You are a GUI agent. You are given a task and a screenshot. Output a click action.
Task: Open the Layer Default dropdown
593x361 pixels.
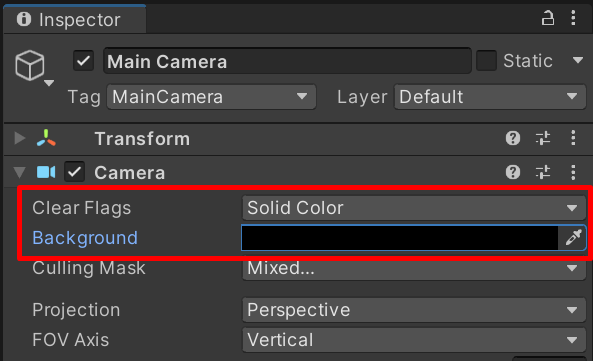pyautogui.click(x=490, y=97)
